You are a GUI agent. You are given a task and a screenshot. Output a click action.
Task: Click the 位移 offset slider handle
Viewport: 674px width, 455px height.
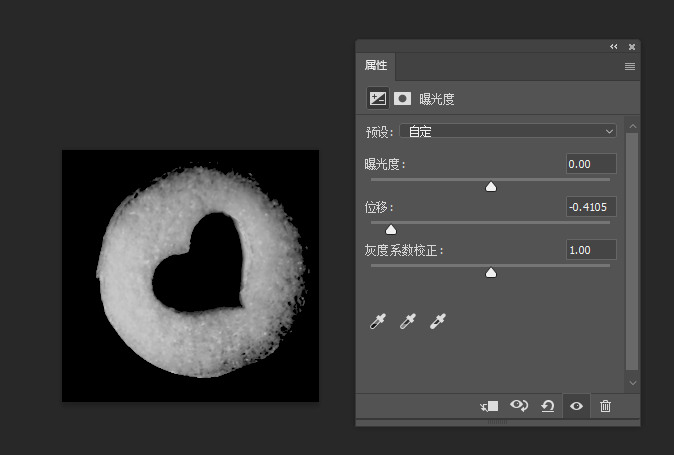(391, 230)
